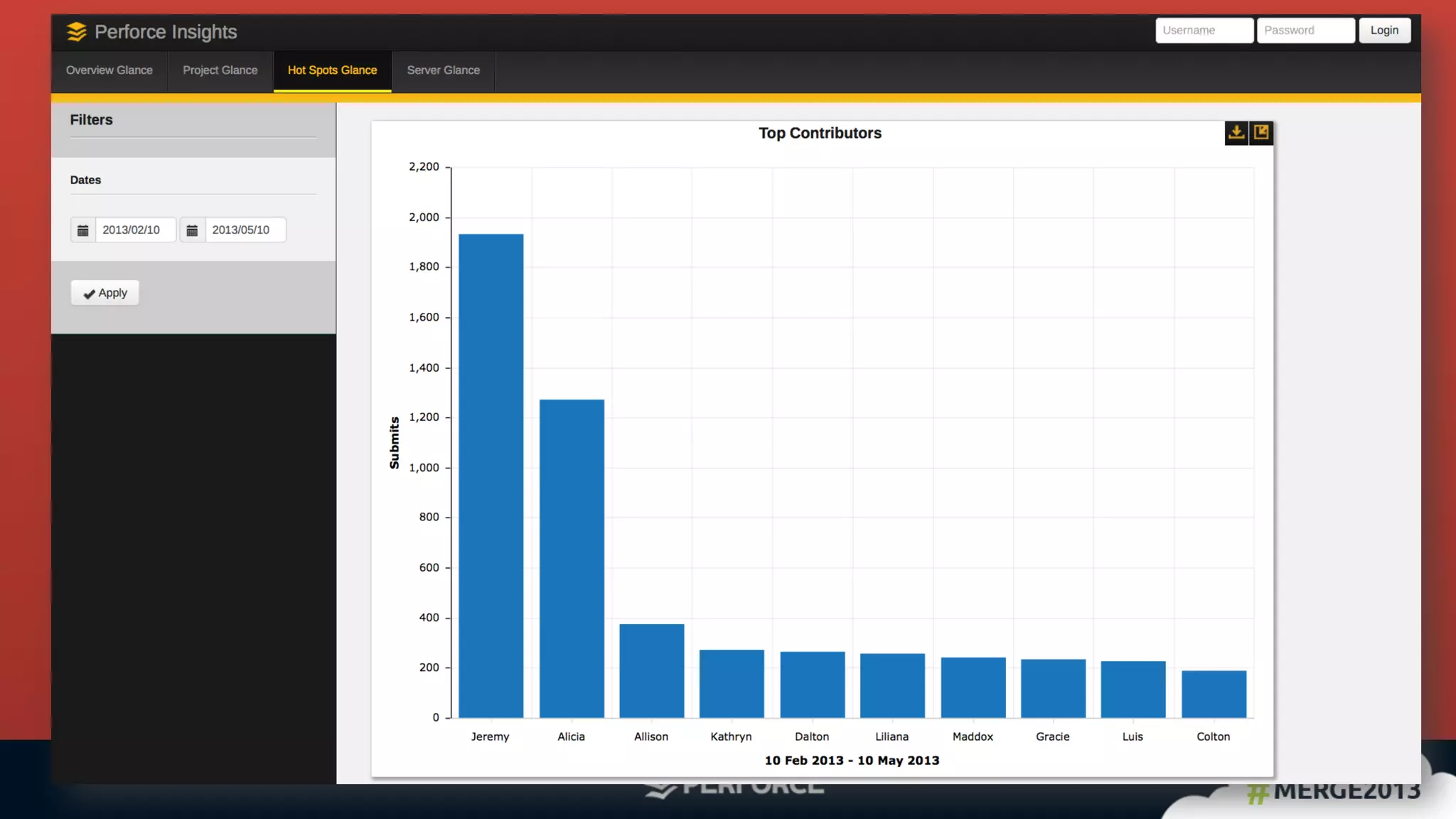Go to Server Glance tab

click(443, 70)
